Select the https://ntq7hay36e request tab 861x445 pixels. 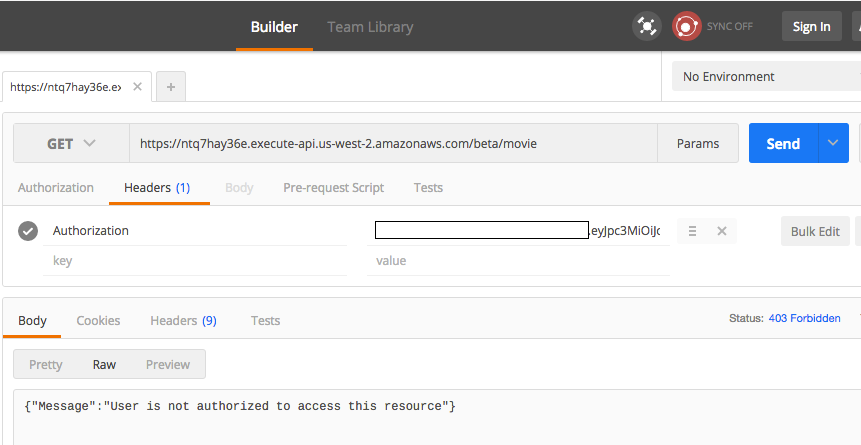pos(66,87)
